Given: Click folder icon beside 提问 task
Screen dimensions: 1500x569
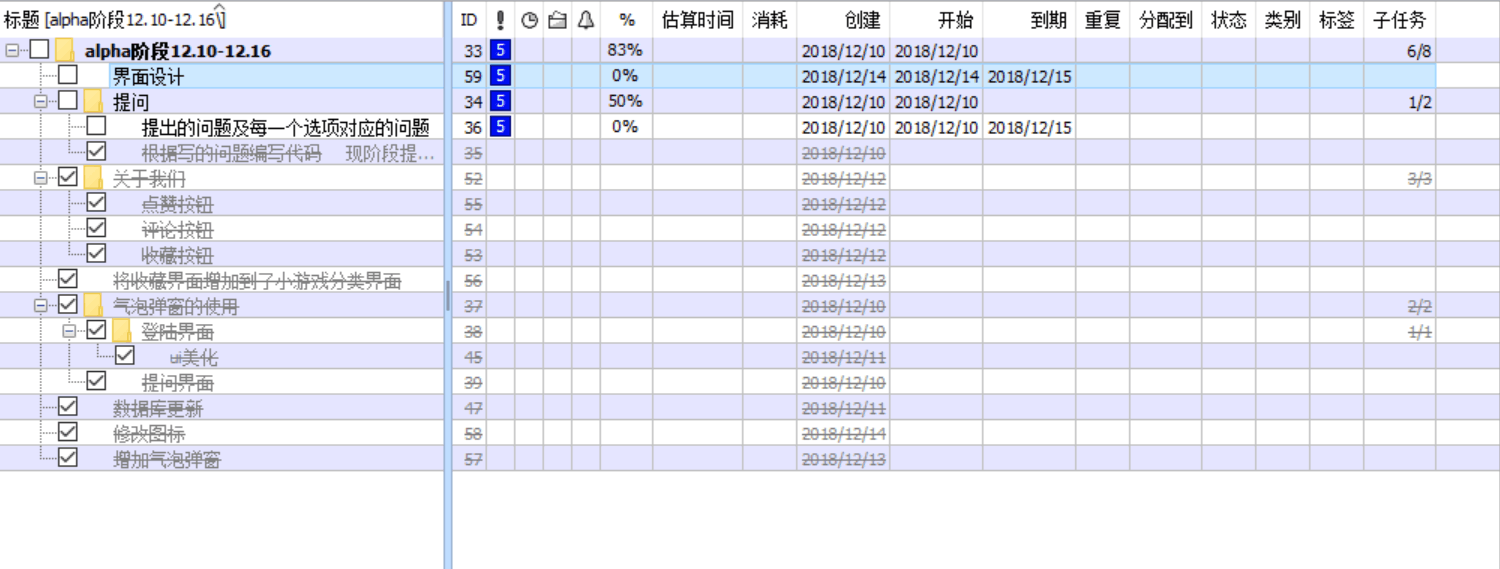Looking at the screenshot, I should (x=93, y=101).
